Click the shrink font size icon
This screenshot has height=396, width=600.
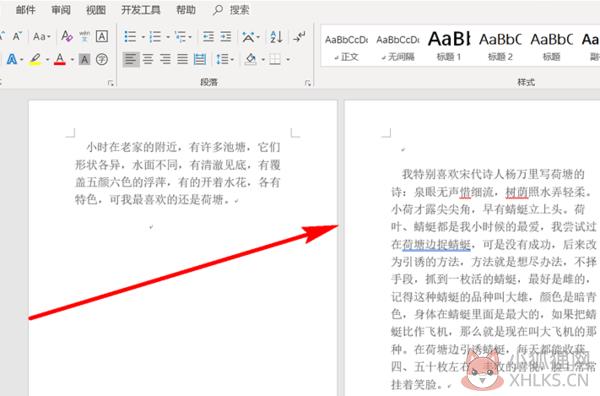[x=17, y=37]
